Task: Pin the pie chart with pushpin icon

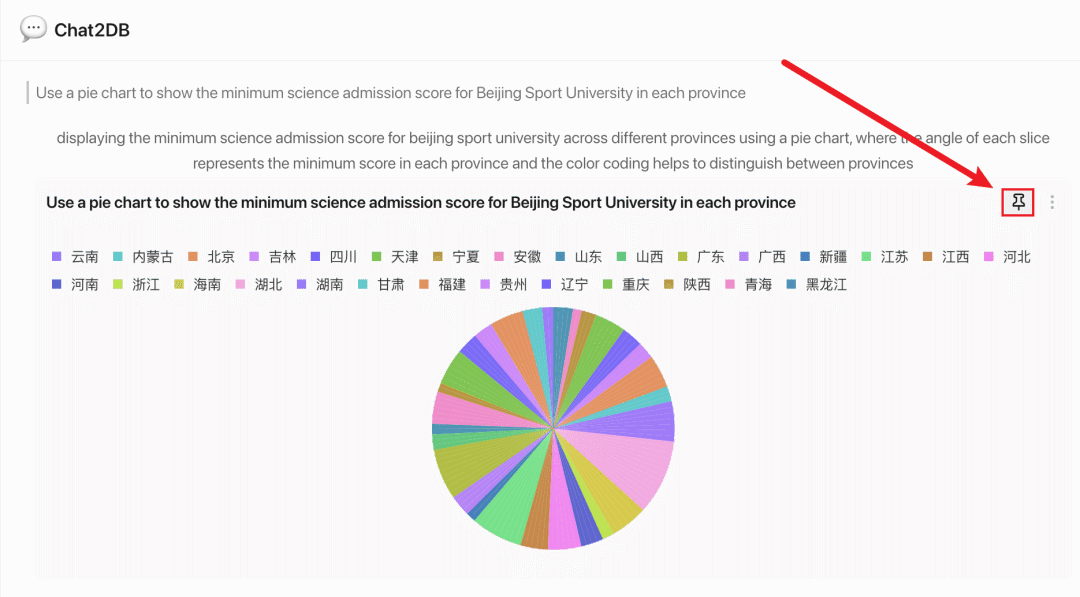Action: (1018, 202)
